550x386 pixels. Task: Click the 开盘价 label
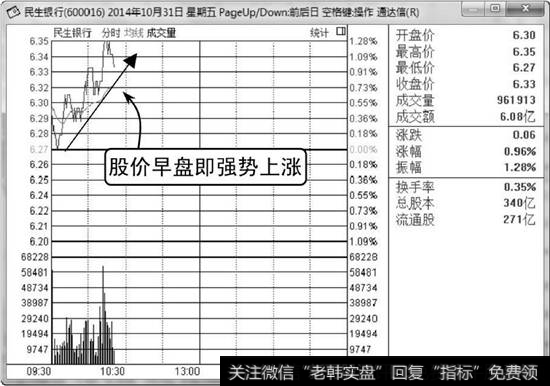click(x=415, y=35)
